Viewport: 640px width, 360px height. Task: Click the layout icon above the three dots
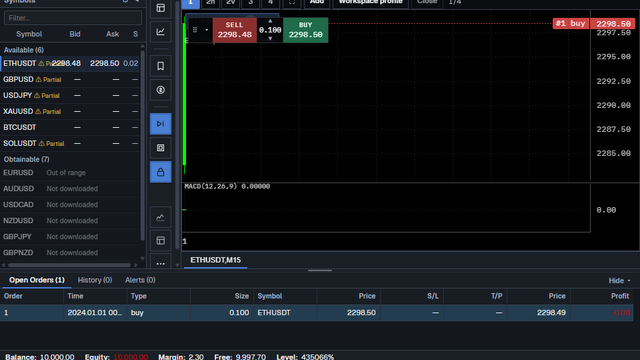tap(160, 241)
